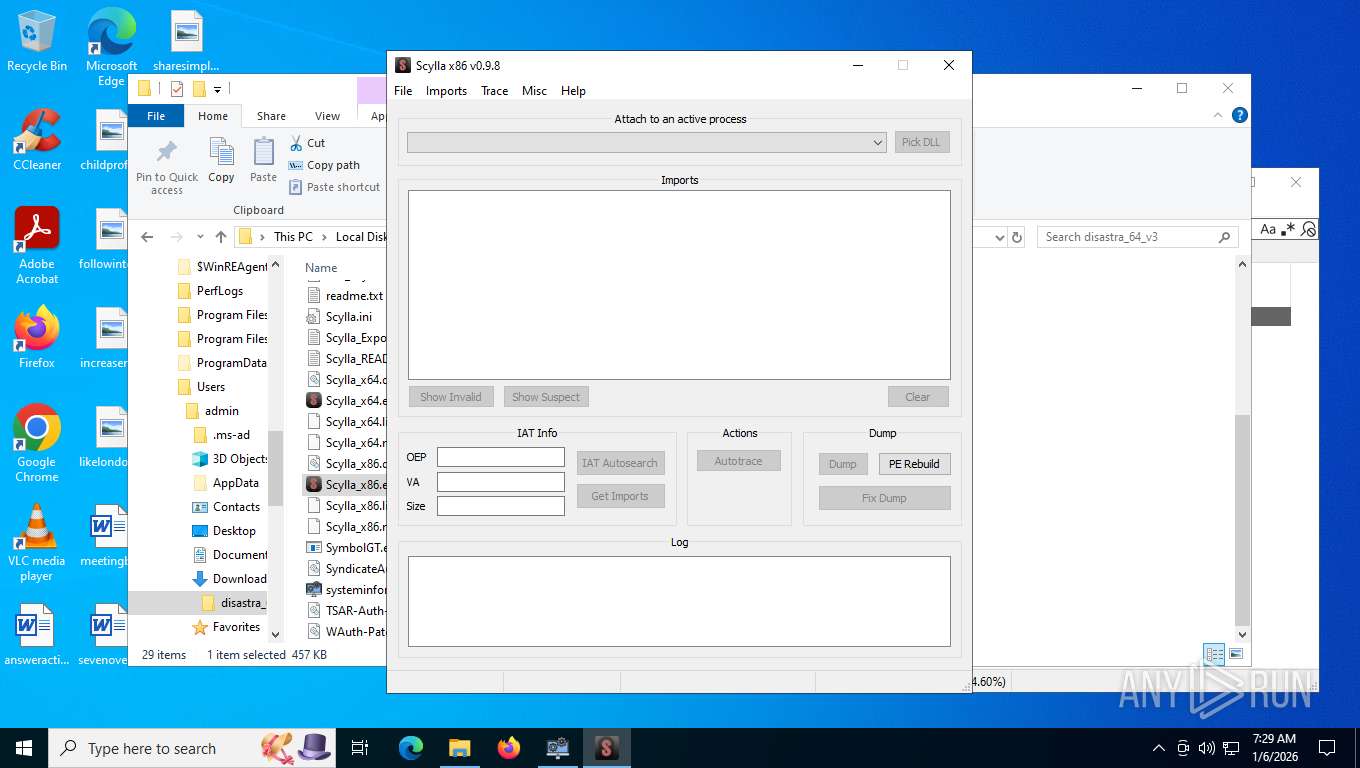Click the PE Rebuild button

tap(914, 464)
